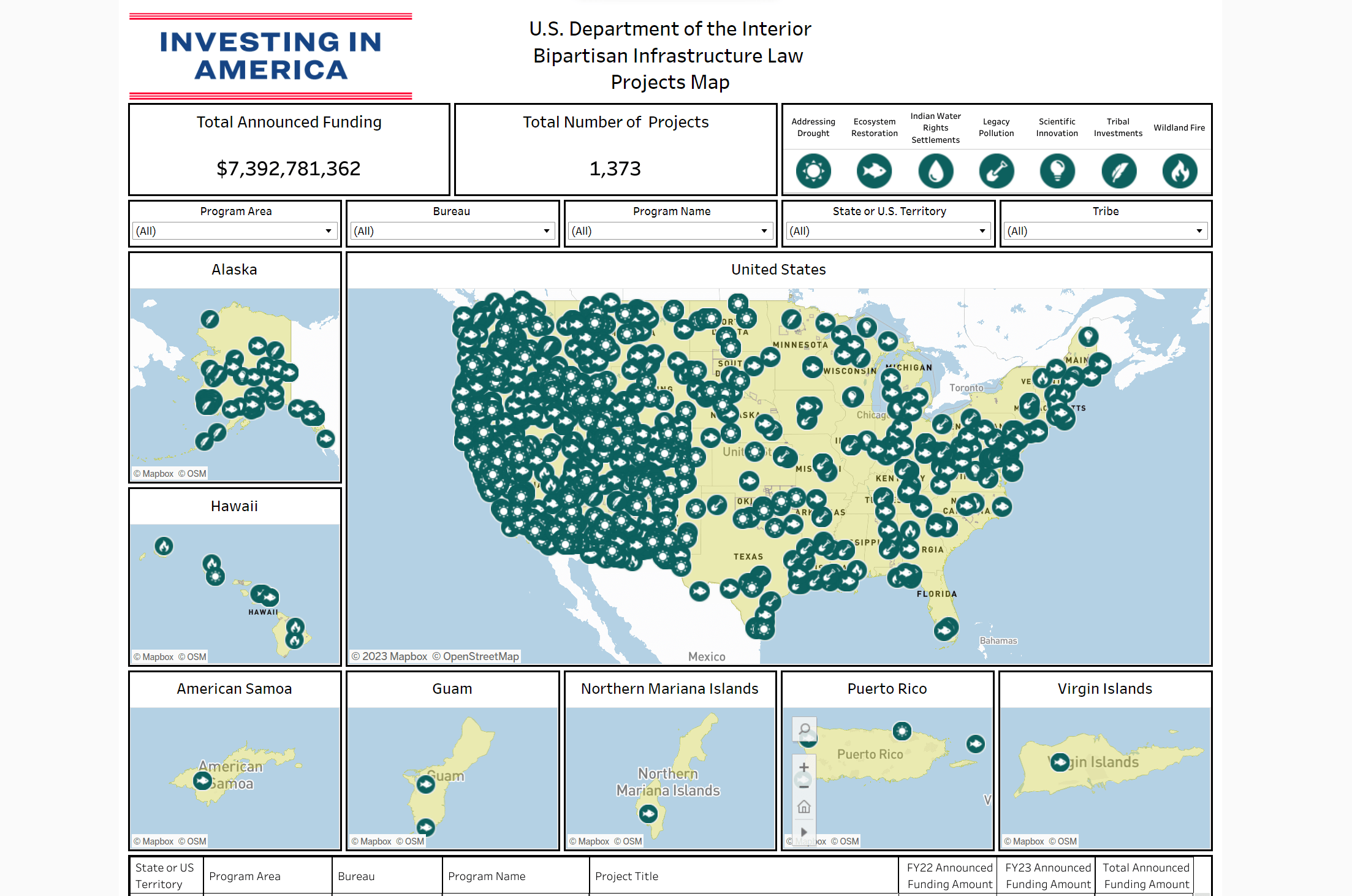Click the fish marker on Guam map
Viewport: 1352px width, 896px height.
click(x=425, y=784)
